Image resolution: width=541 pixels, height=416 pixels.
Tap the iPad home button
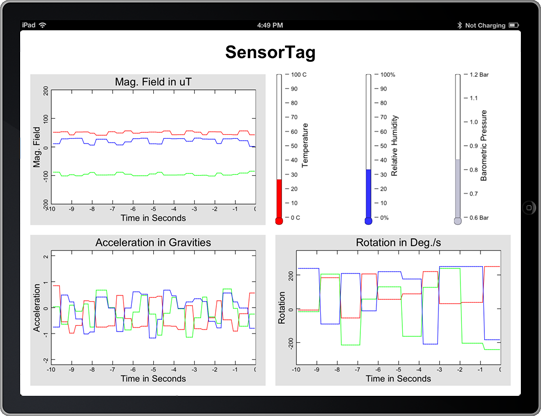point(529,208)
